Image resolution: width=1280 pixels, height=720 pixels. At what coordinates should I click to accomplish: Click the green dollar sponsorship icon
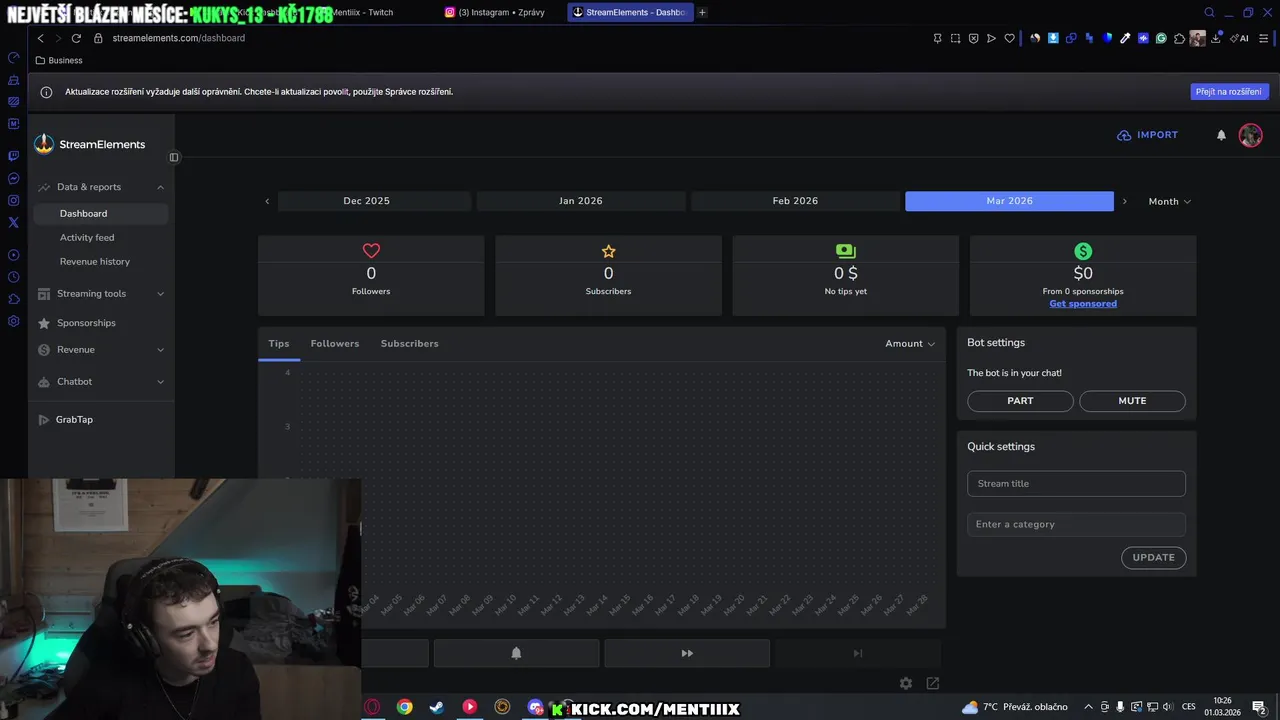pos(1083,251)
